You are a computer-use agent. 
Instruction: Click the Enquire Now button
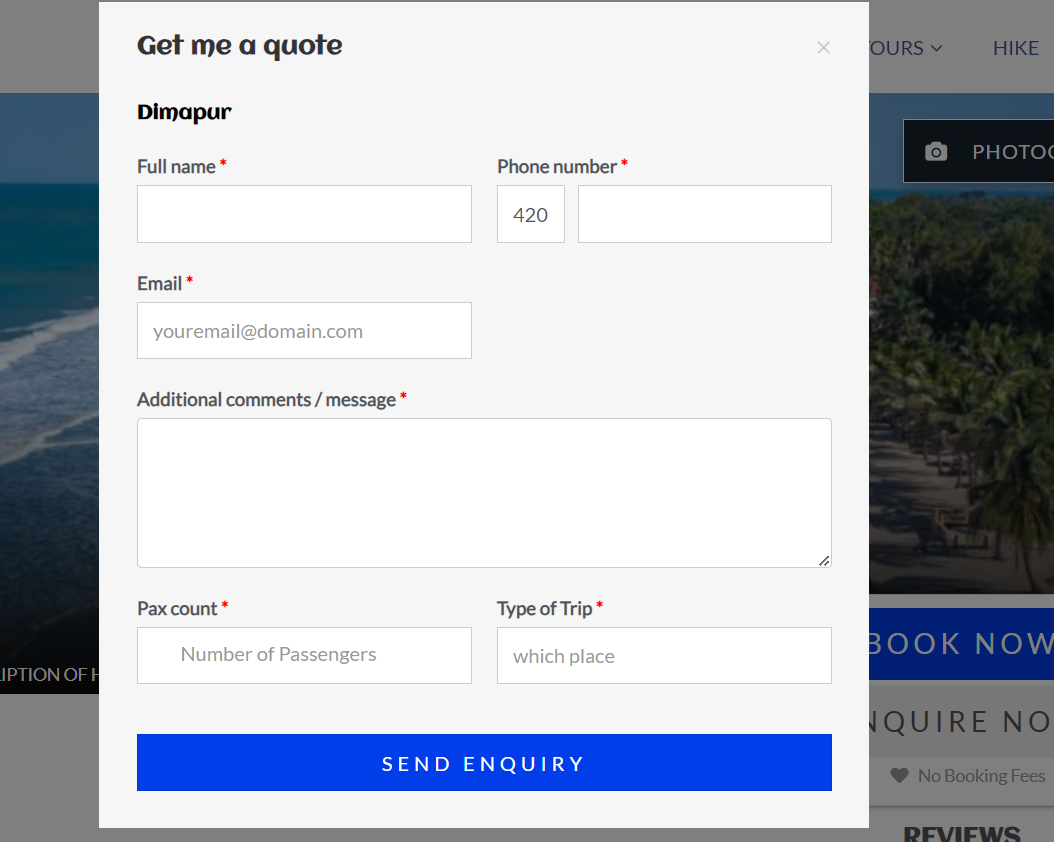(960, 721)
